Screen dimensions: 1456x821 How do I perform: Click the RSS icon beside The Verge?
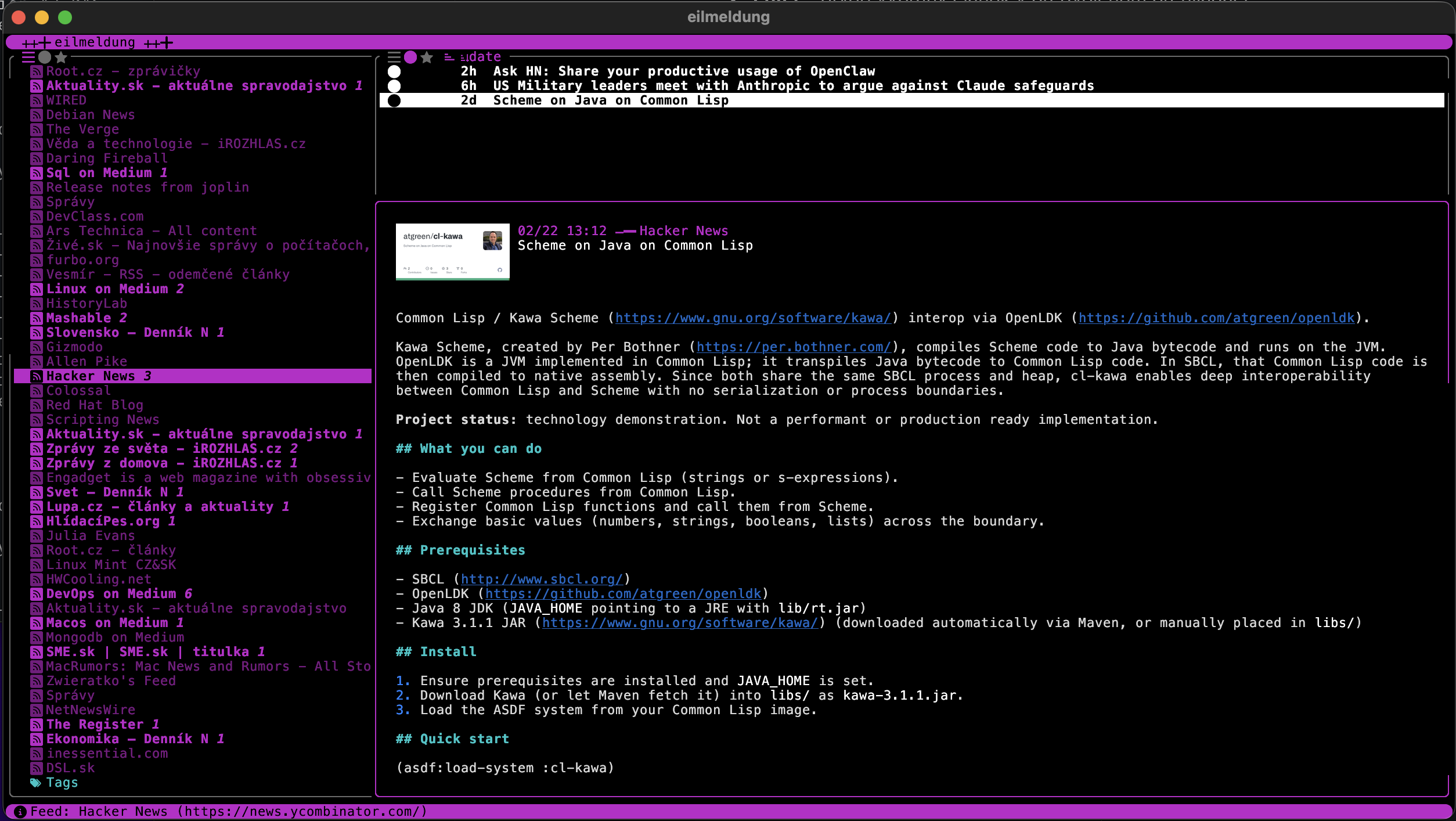coord(37,129)
